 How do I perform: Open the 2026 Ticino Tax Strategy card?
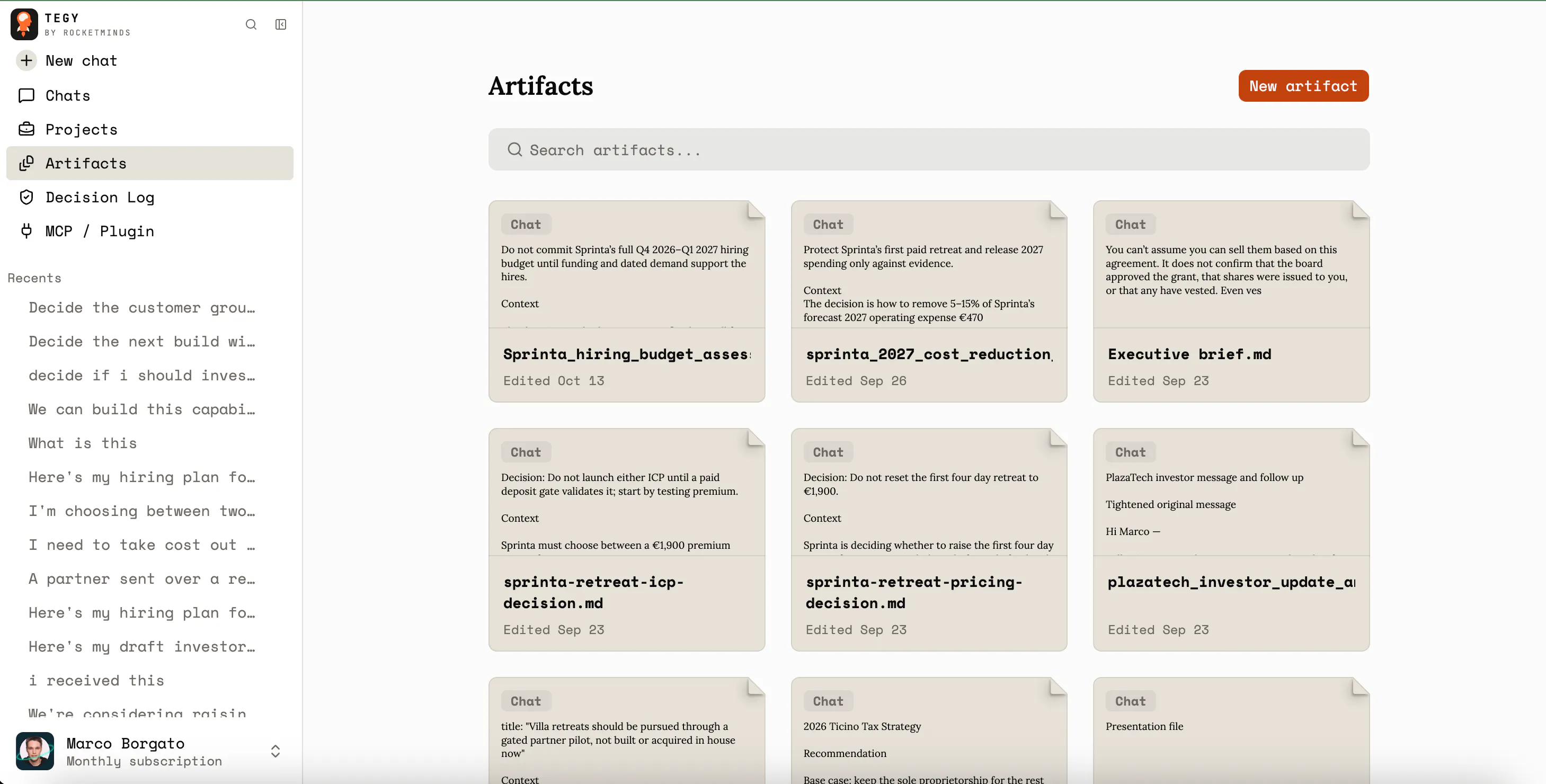coord(928,730)
